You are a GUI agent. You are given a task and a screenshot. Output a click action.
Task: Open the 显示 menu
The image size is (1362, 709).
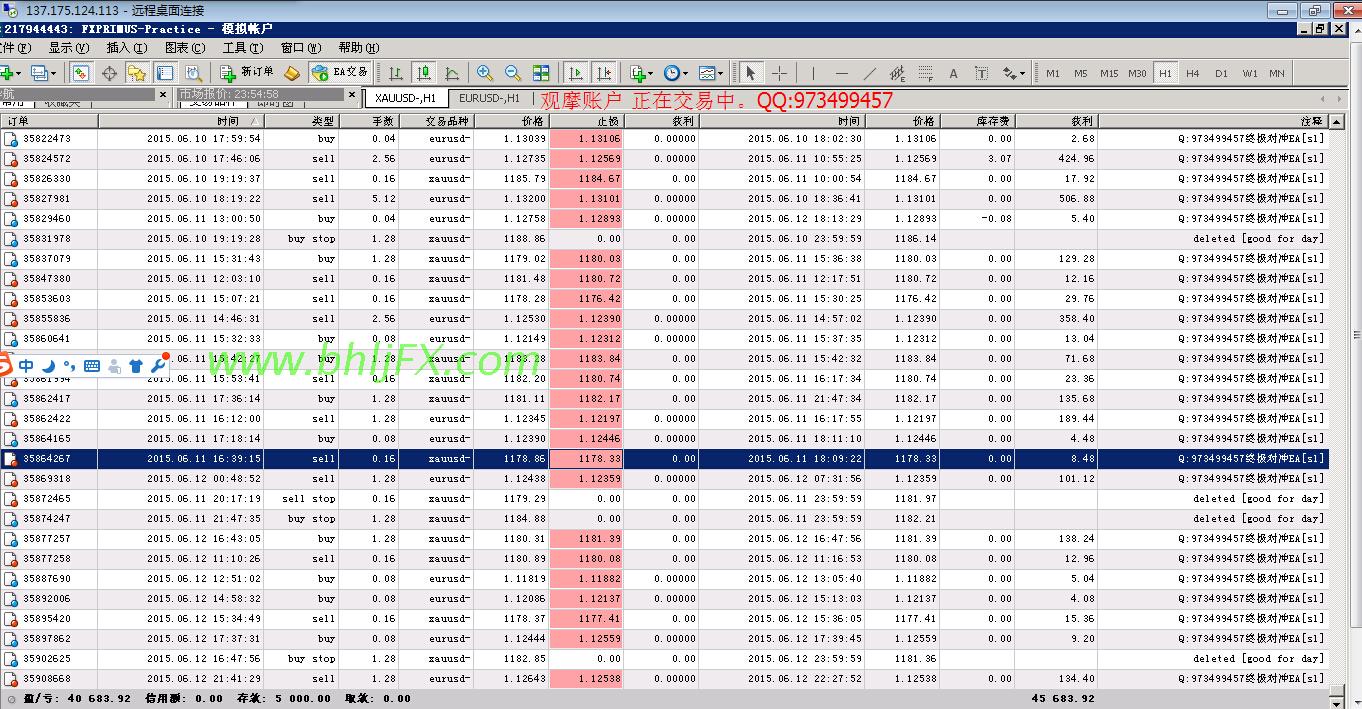pyautogui.click(x=68, y=47)
